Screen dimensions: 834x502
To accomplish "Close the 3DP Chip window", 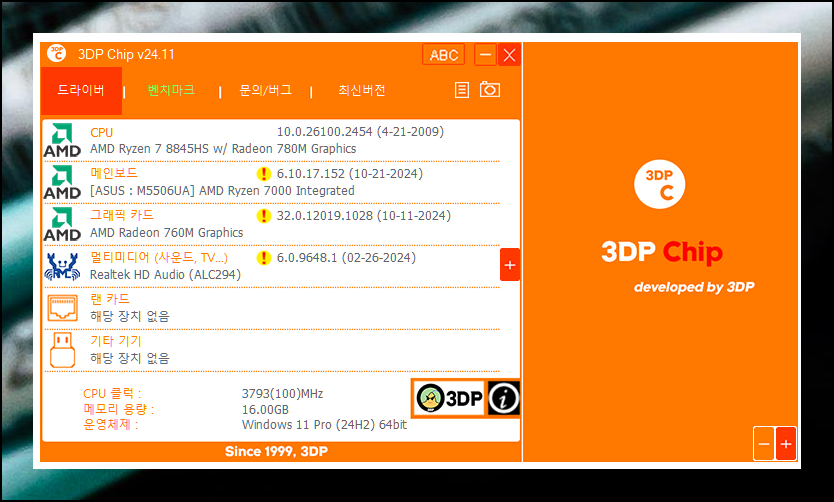I will [x=510, y=55].
